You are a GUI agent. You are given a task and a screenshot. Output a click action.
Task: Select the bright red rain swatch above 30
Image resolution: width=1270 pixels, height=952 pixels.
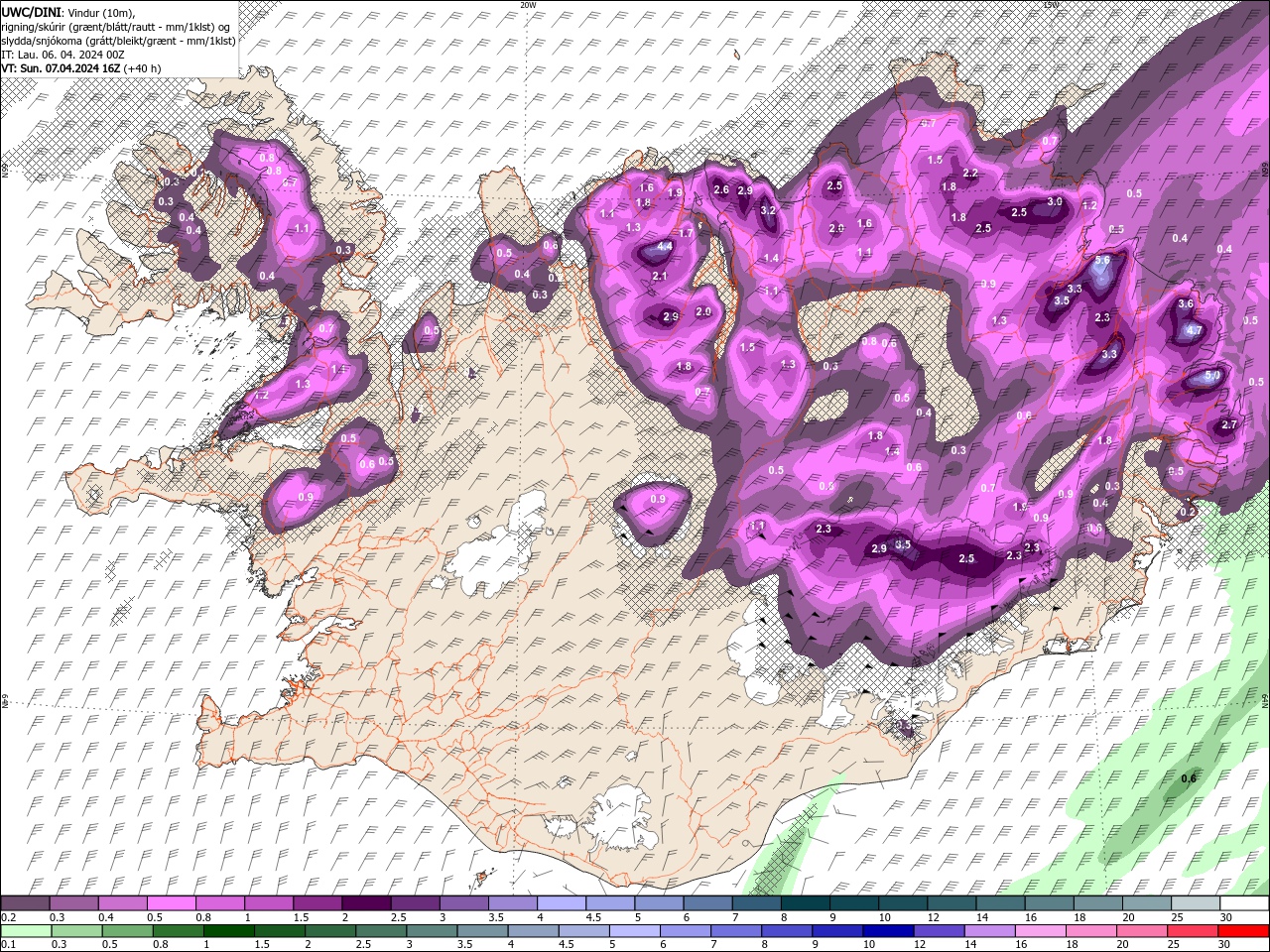pos(1244,931)
